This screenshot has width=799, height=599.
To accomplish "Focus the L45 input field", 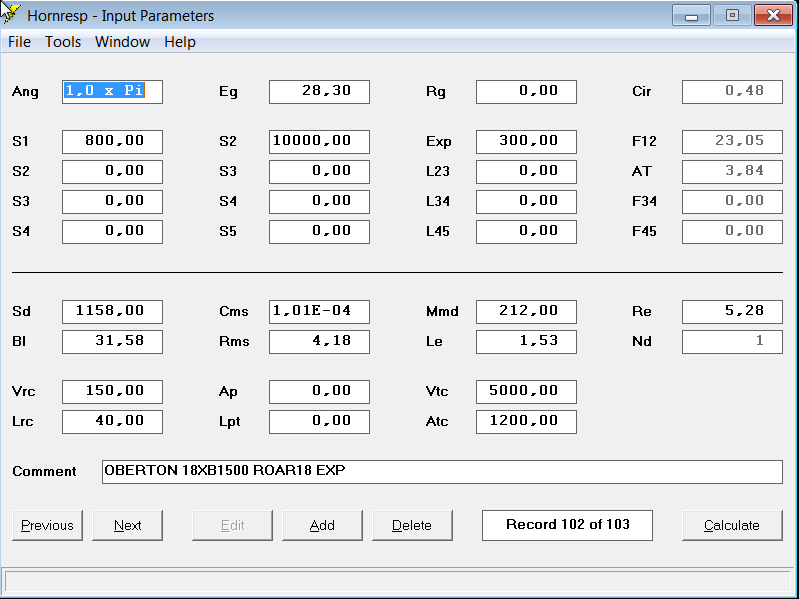I will point(526,232).
